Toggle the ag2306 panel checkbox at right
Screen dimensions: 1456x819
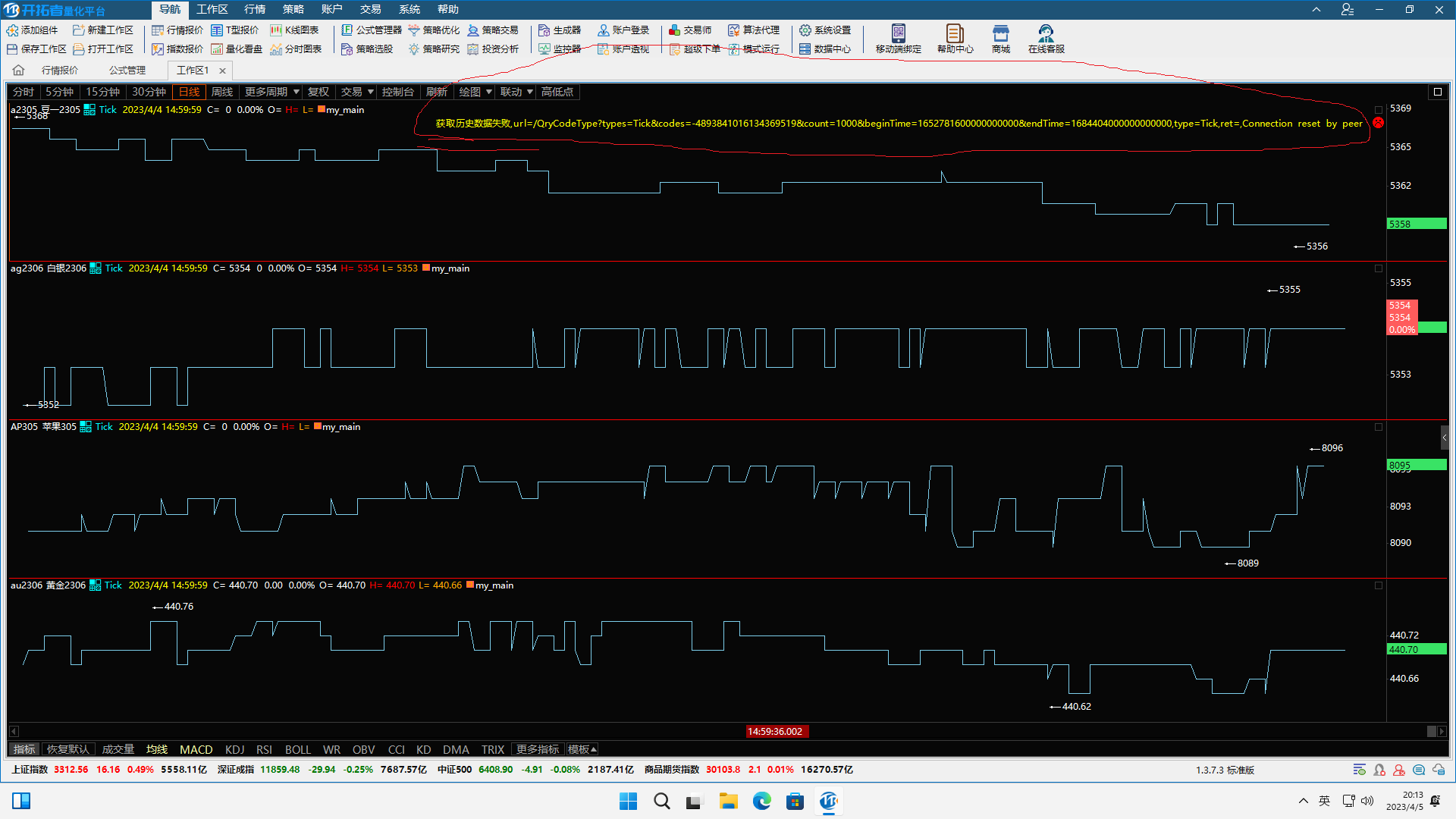click(1379, 268)
